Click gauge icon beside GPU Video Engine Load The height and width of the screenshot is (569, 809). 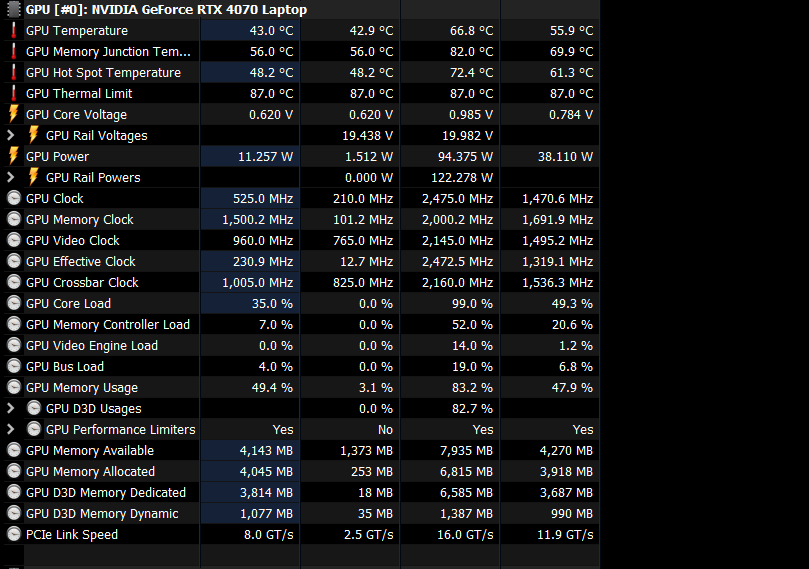pos(14,346)
